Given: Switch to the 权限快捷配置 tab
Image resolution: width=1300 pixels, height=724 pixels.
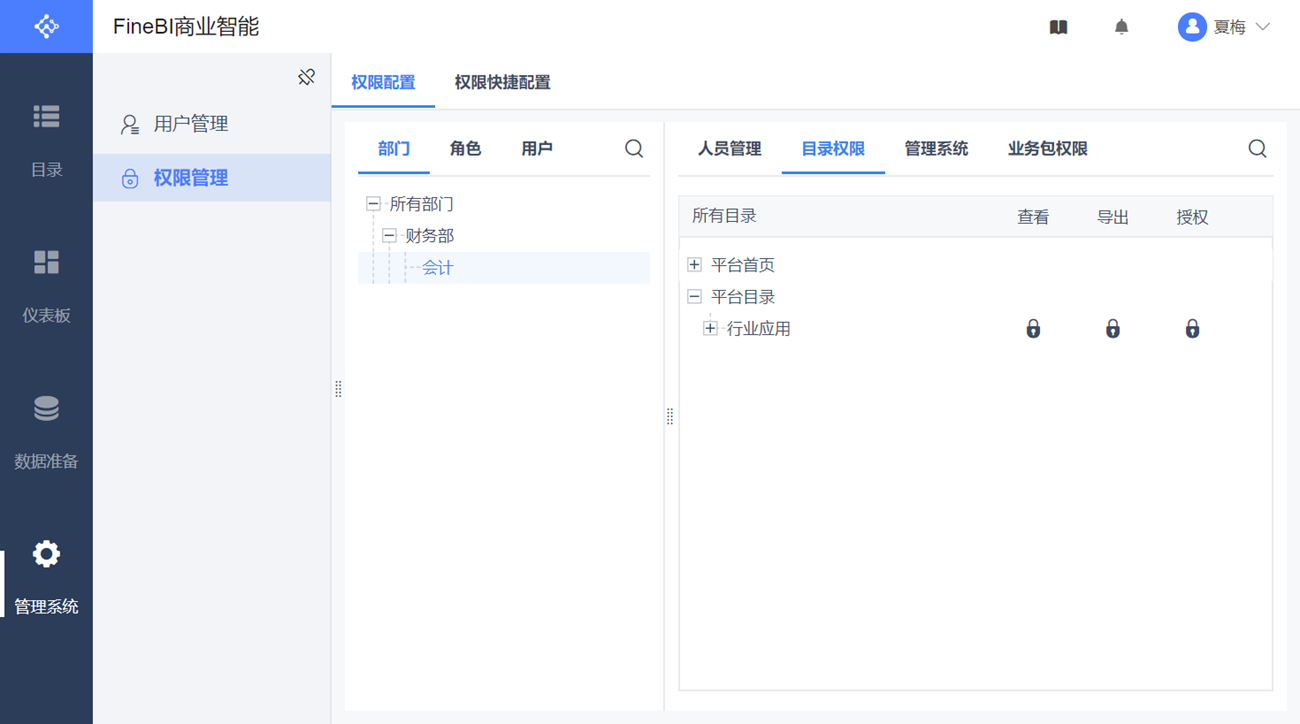Looking at the screenshot, I should click(x=502, y=83).
